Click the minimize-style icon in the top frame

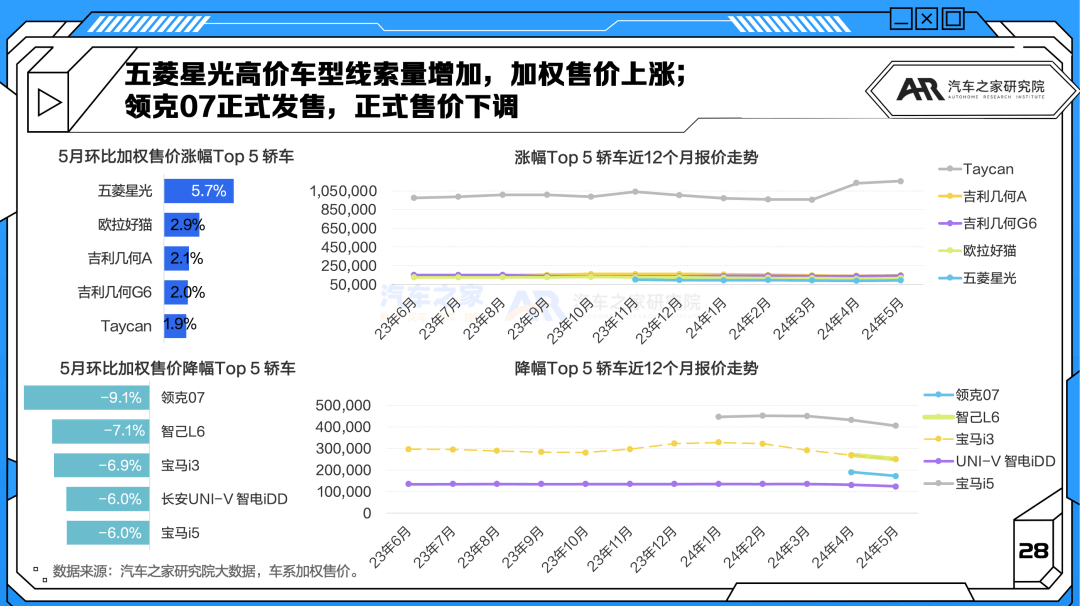(x=901, y=18)
